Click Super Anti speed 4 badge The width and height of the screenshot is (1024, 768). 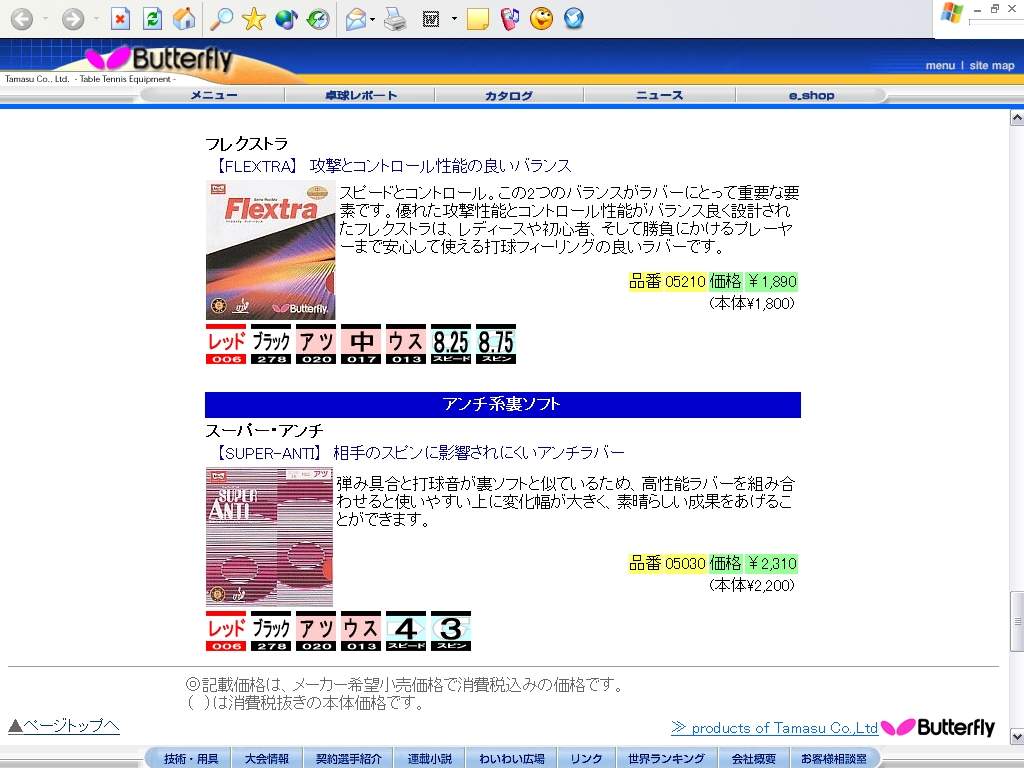tap(406, 631)
